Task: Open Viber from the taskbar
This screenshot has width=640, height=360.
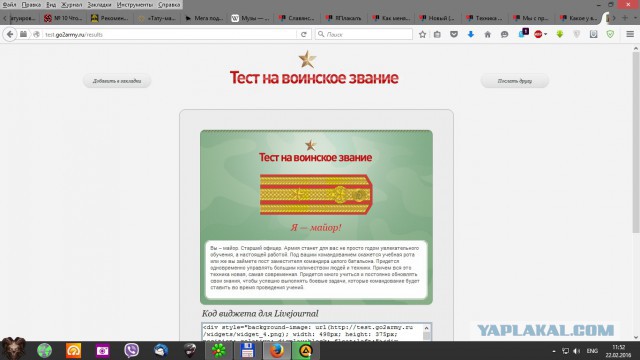Action: pyautogui.click(x=131, y=350)
